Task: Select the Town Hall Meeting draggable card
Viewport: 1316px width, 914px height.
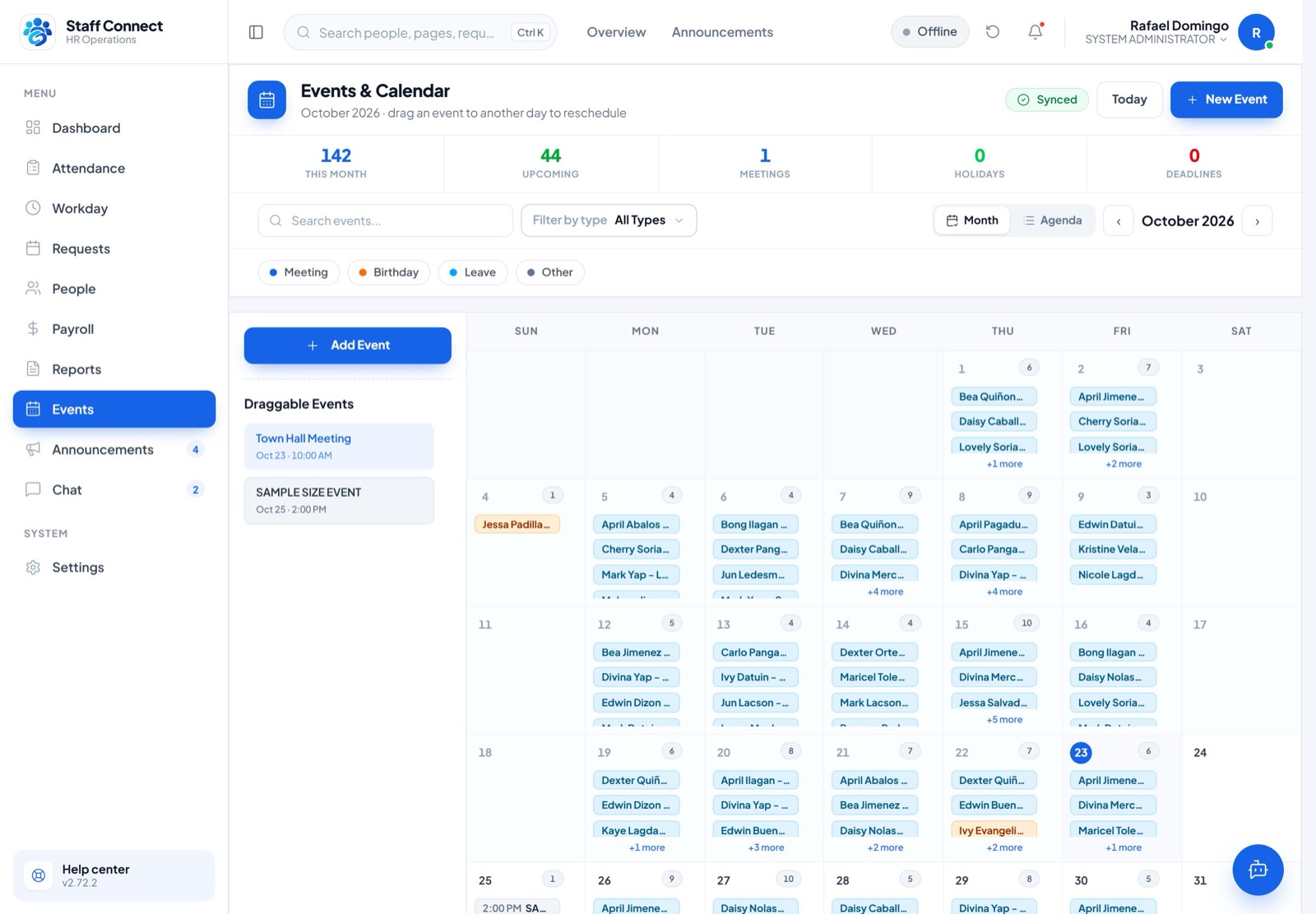Action: (x=339, y=446)
